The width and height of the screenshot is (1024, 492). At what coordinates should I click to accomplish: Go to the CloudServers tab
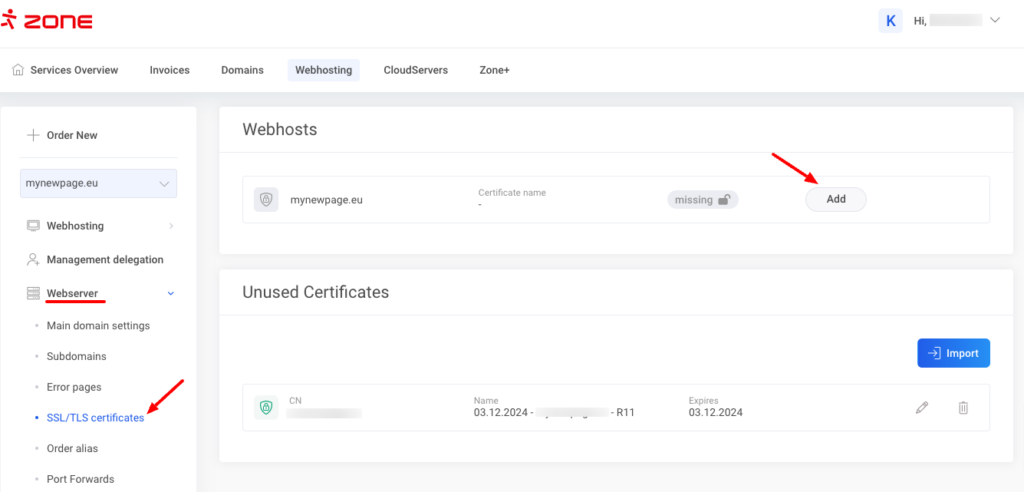pos(415,70)
